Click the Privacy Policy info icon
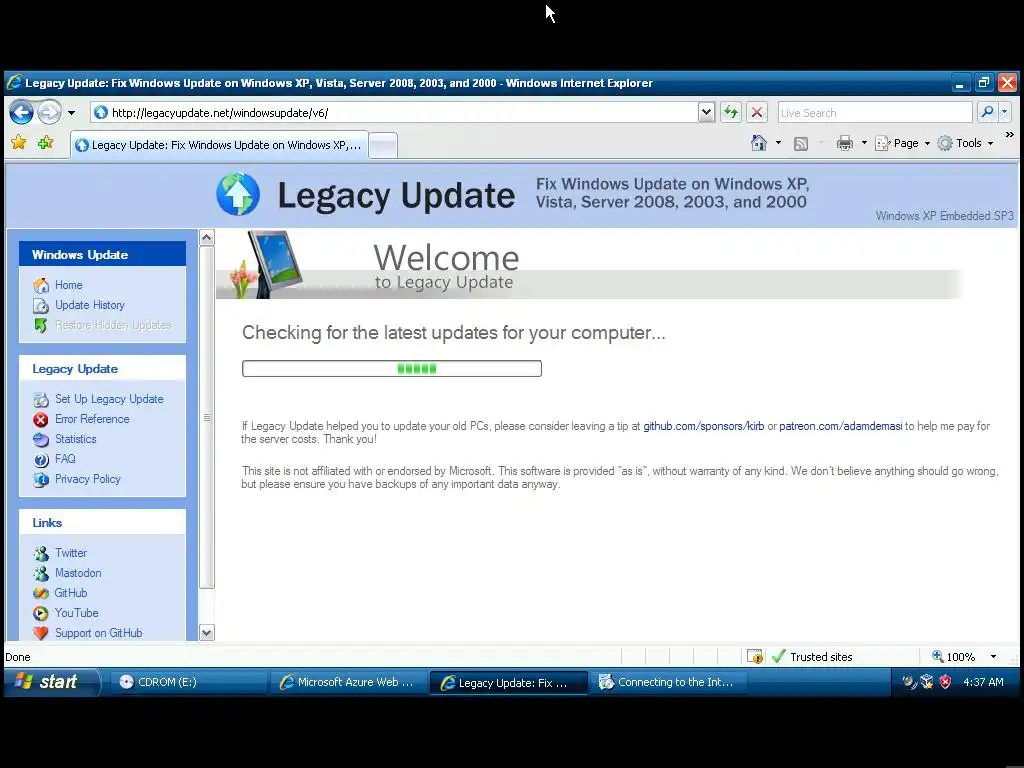The width and height of the screenshot is (1024, 768). (x=40, y=480)
